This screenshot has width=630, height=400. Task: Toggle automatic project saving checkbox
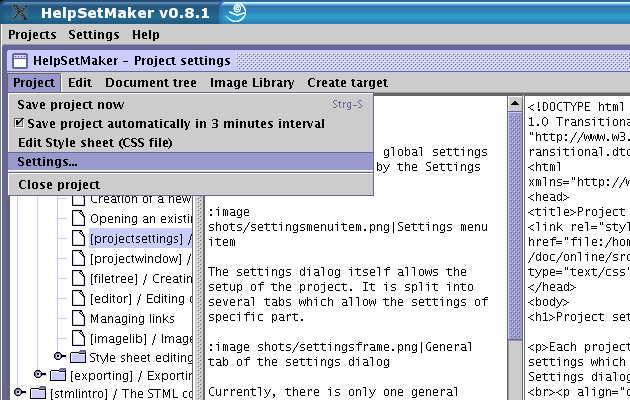(x=19, y=123)
